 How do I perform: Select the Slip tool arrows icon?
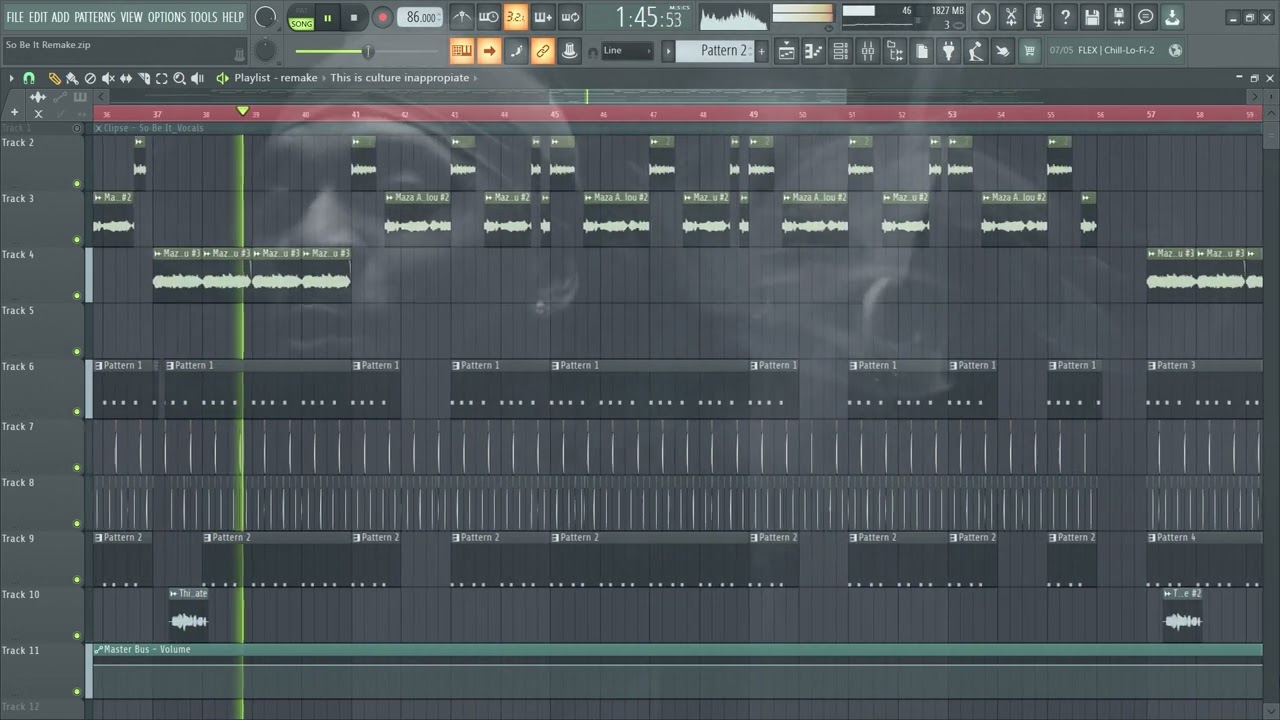tap(126, 78)
